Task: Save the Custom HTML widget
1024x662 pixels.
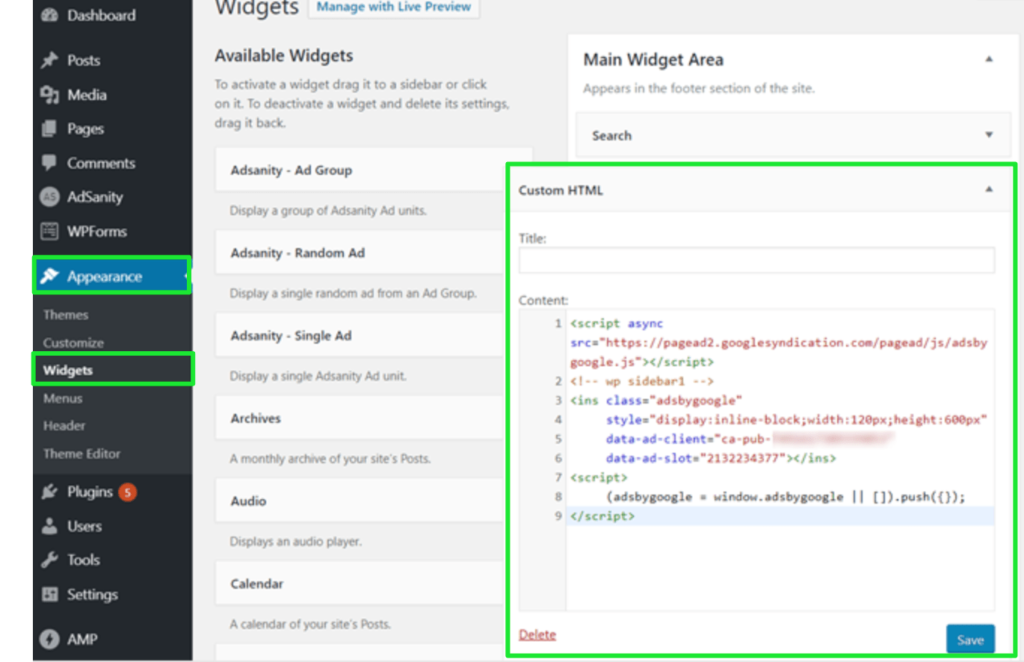Action: [970, 640]
